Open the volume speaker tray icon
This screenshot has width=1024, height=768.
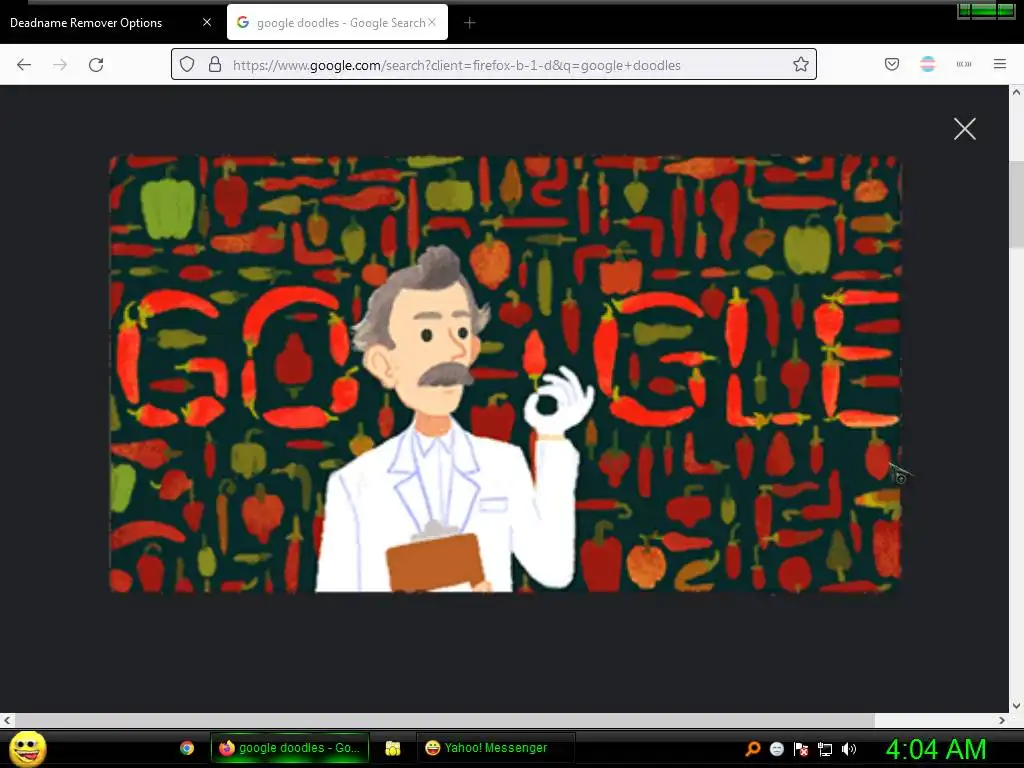pyautogui.click(x=849, y=749)
